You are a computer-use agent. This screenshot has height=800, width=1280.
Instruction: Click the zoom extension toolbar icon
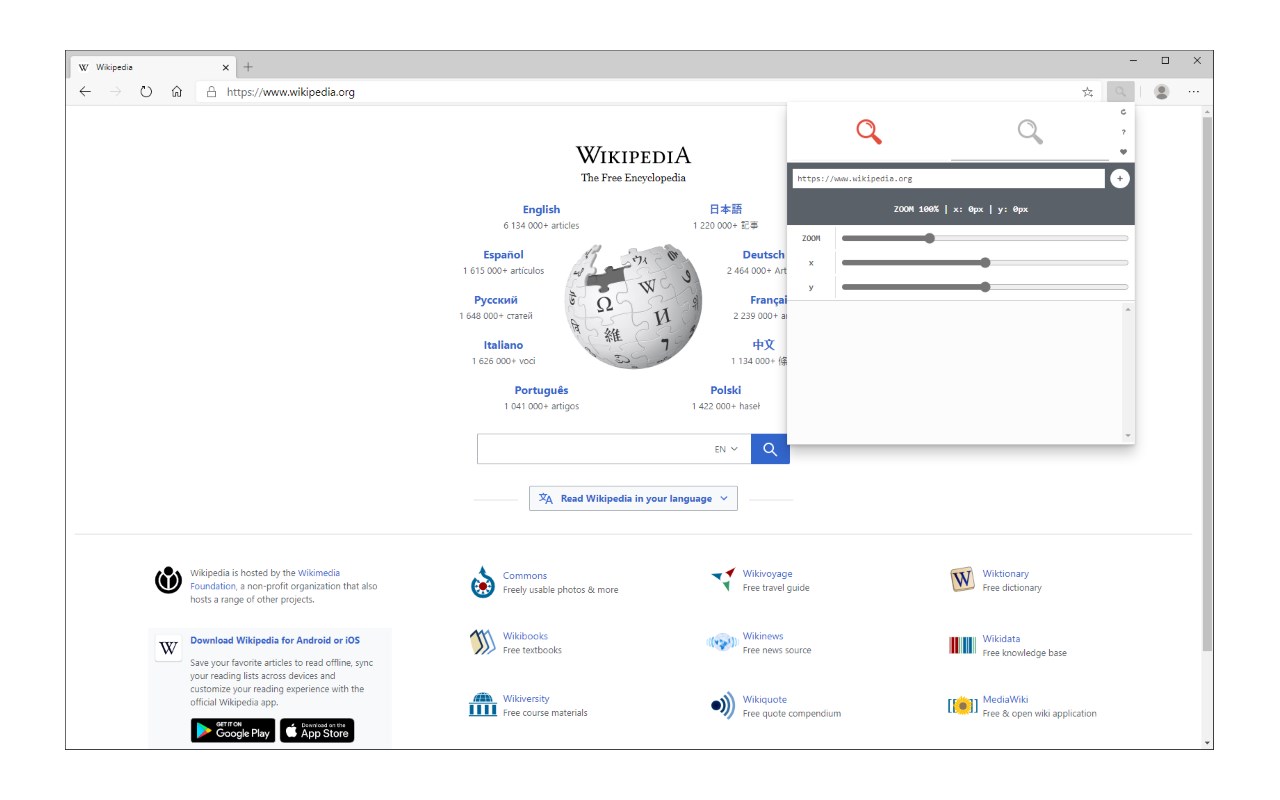[x=1121, y=92]
